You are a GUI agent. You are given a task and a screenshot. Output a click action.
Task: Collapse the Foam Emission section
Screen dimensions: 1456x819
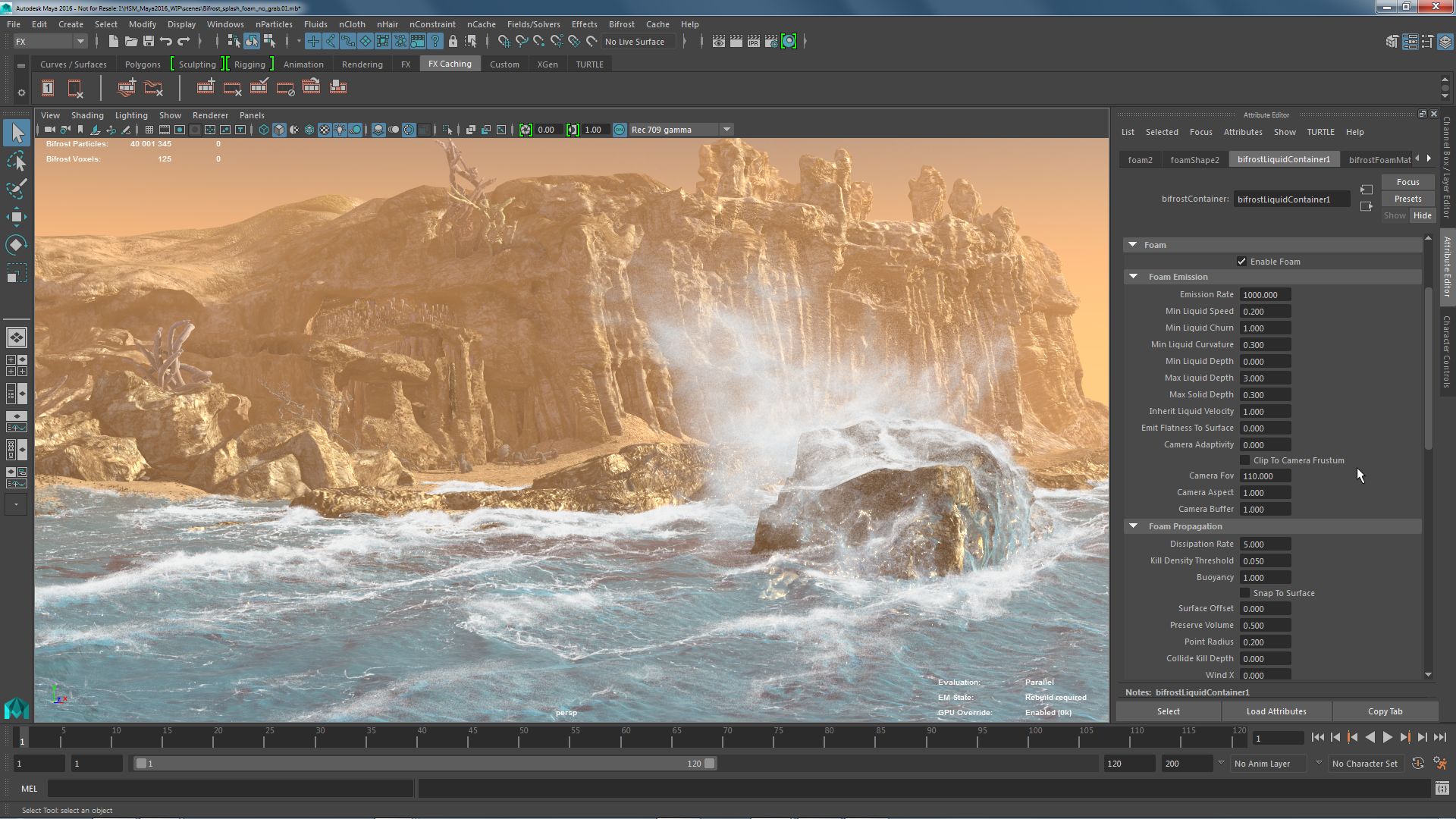1134,277
